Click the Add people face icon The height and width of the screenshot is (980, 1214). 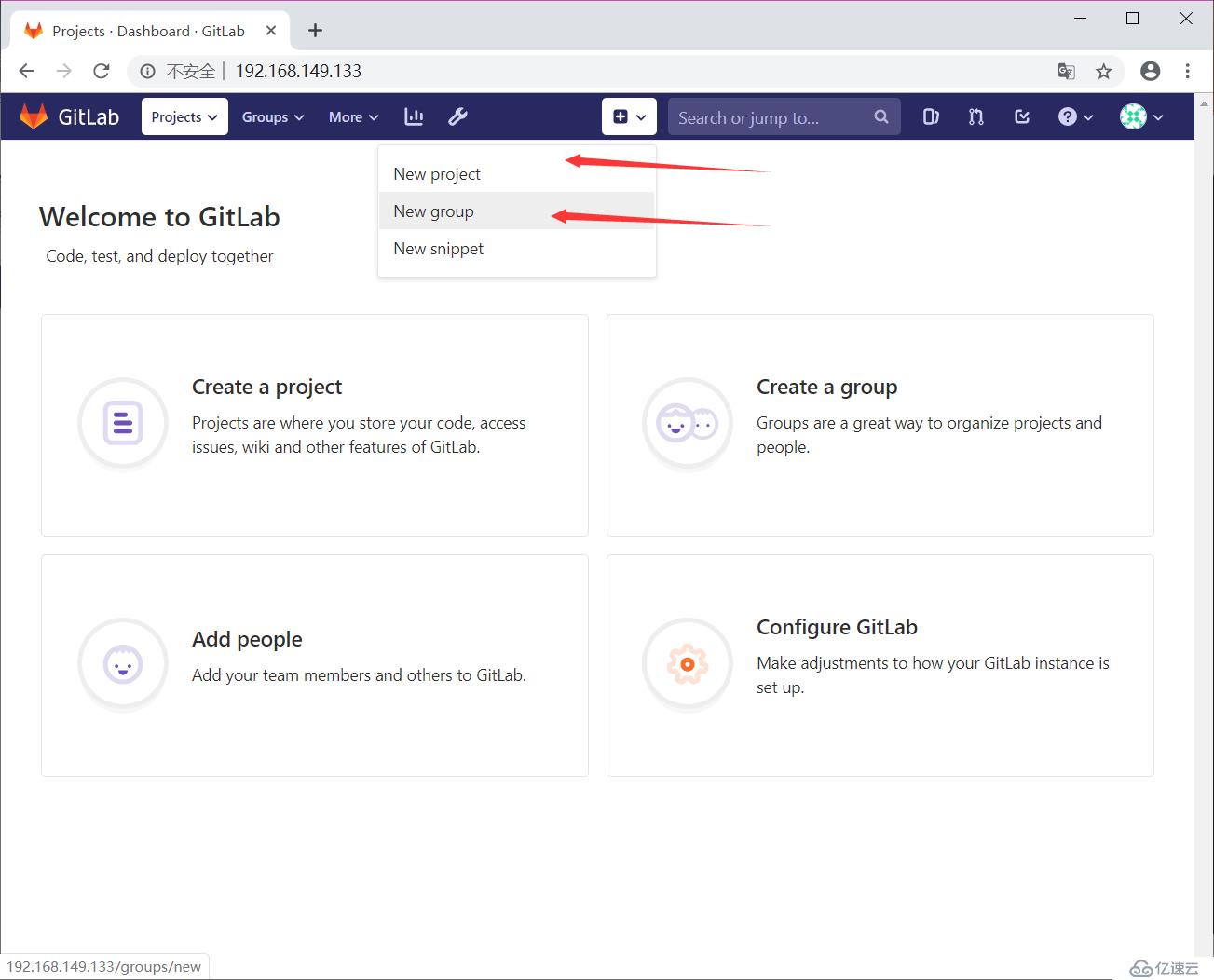pos(123,664)
